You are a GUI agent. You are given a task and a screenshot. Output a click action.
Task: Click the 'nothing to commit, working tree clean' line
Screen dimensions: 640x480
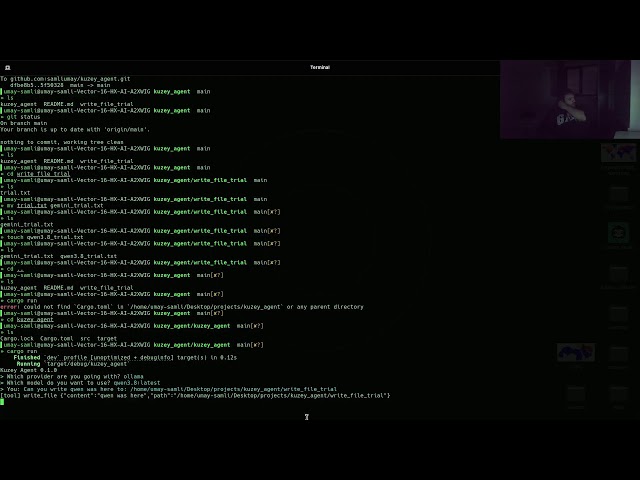click(x=62, y=142)
